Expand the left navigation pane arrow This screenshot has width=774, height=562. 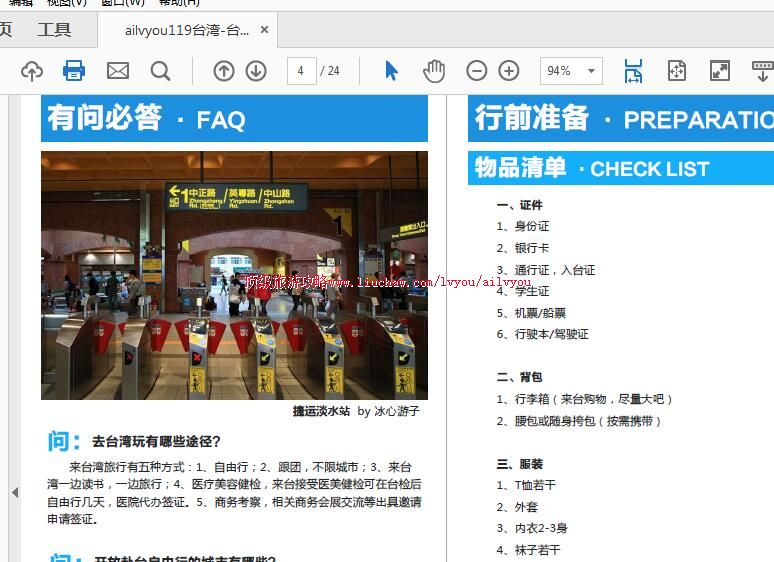pyautogui.click(x=14, y=492)
